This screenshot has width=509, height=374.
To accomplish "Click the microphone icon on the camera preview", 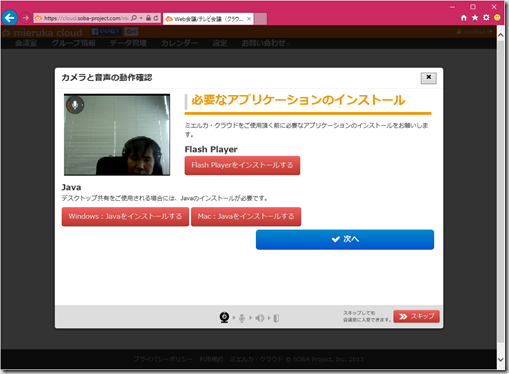I will coord(75,105).
